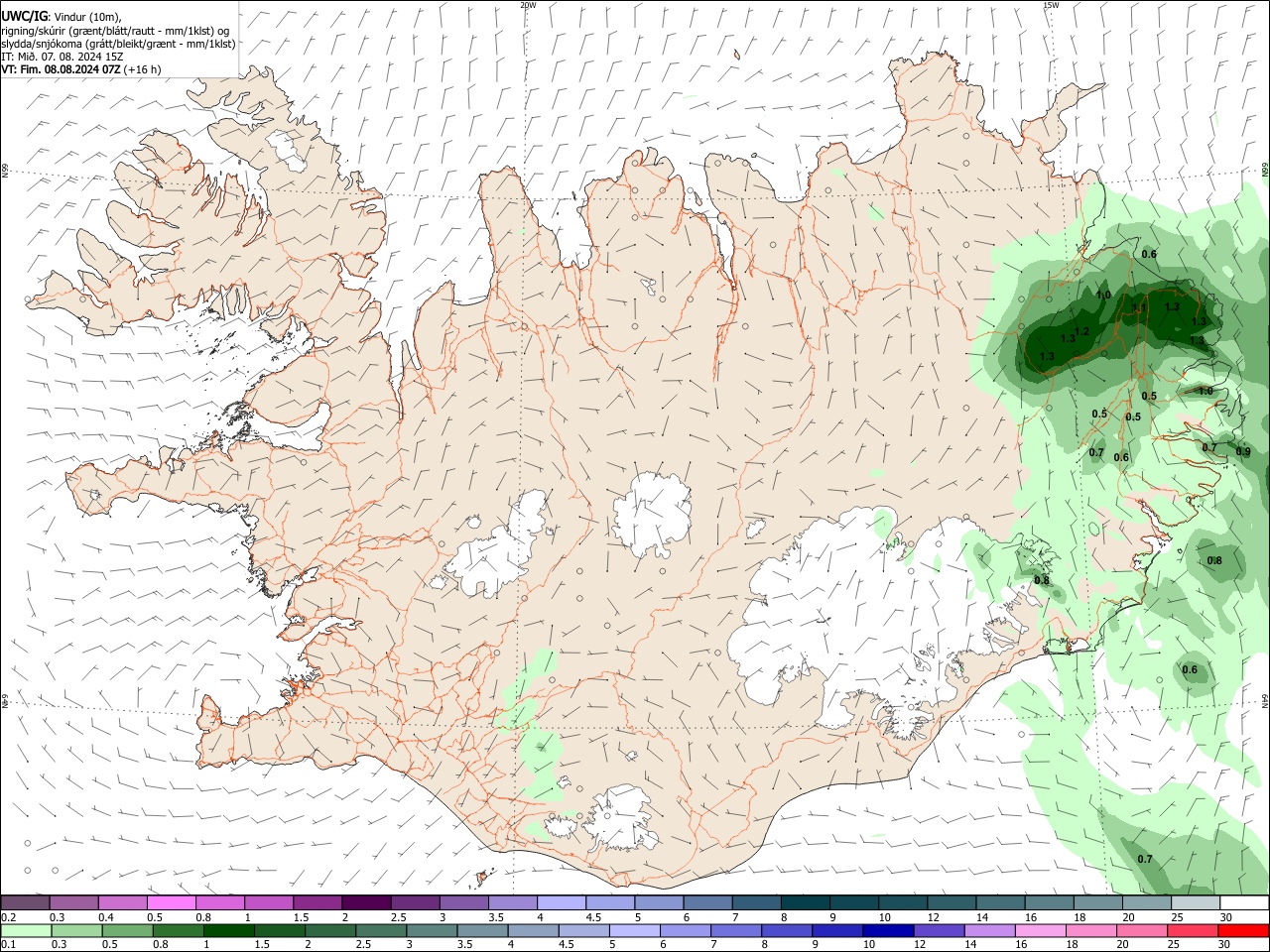Click the valid time line 'VT: Fim. 08.08.2024 07Z'
The image size is (1270, 952).
point(62,69)
